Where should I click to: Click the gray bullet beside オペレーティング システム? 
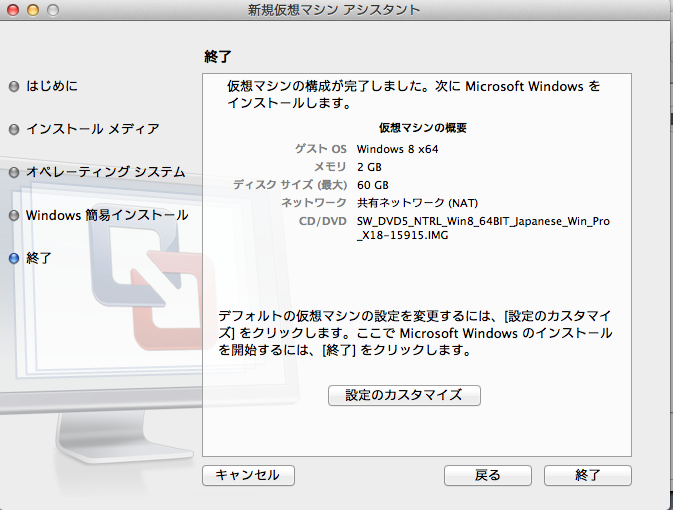click(14, 173)
